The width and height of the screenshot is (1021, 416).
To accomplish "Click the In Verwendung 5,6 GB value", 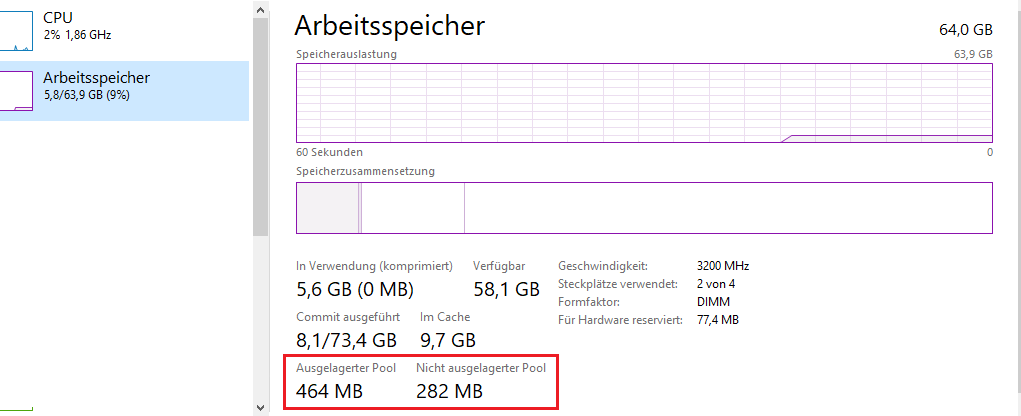I will (x=355, y=290).
